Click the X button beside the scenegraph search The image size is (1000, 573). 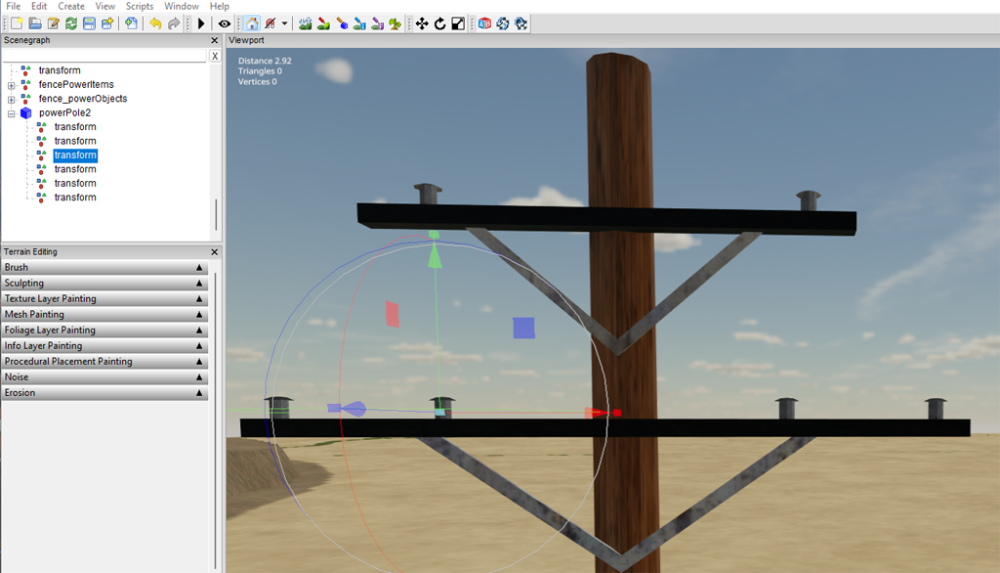[214, 56]
